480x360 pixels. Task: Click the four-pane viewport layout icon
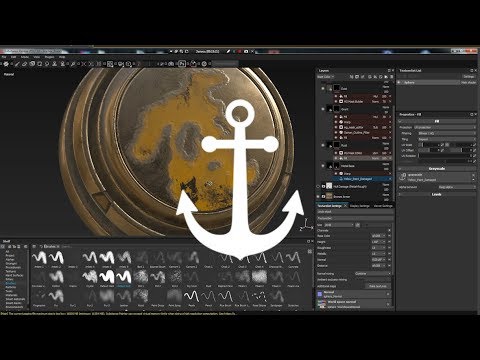[110, 64]
